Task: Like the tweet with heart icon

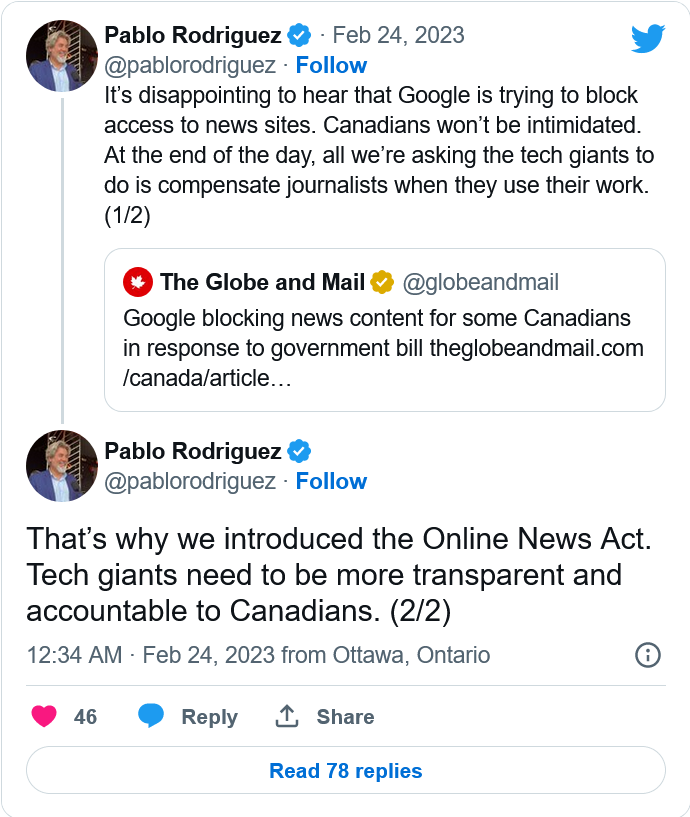Action: pos(44,716)
